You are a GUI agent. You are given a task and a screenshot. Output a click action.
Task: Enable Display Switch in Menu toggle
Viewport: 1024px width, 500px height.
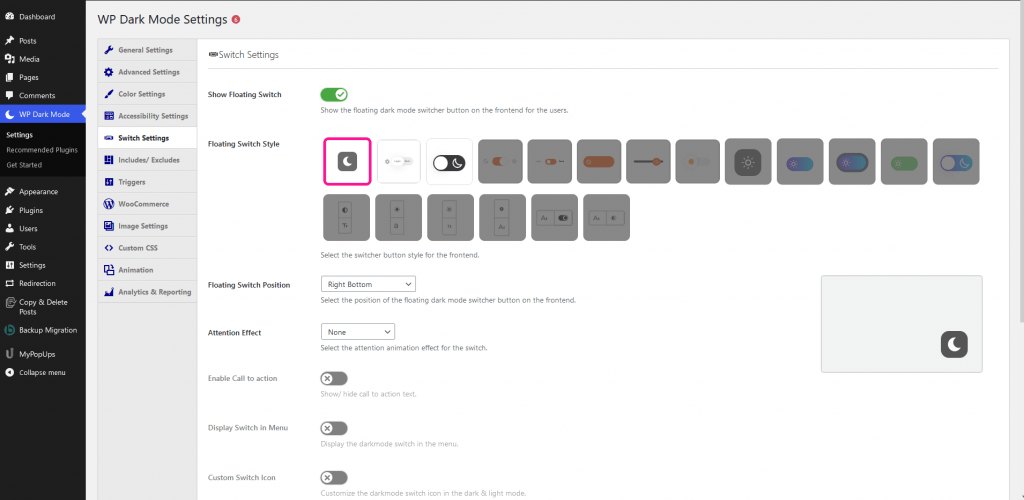point(334,428)
